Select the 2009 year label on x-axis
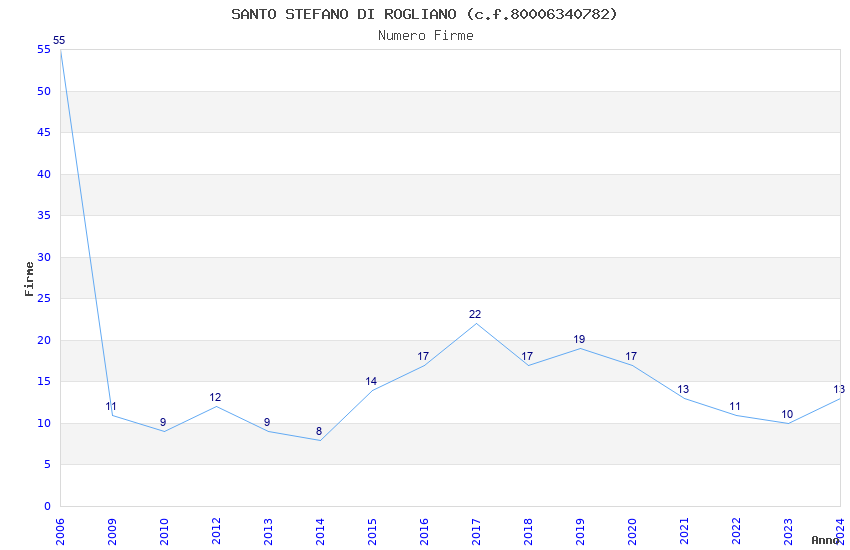850x550 pixels. 112,531
